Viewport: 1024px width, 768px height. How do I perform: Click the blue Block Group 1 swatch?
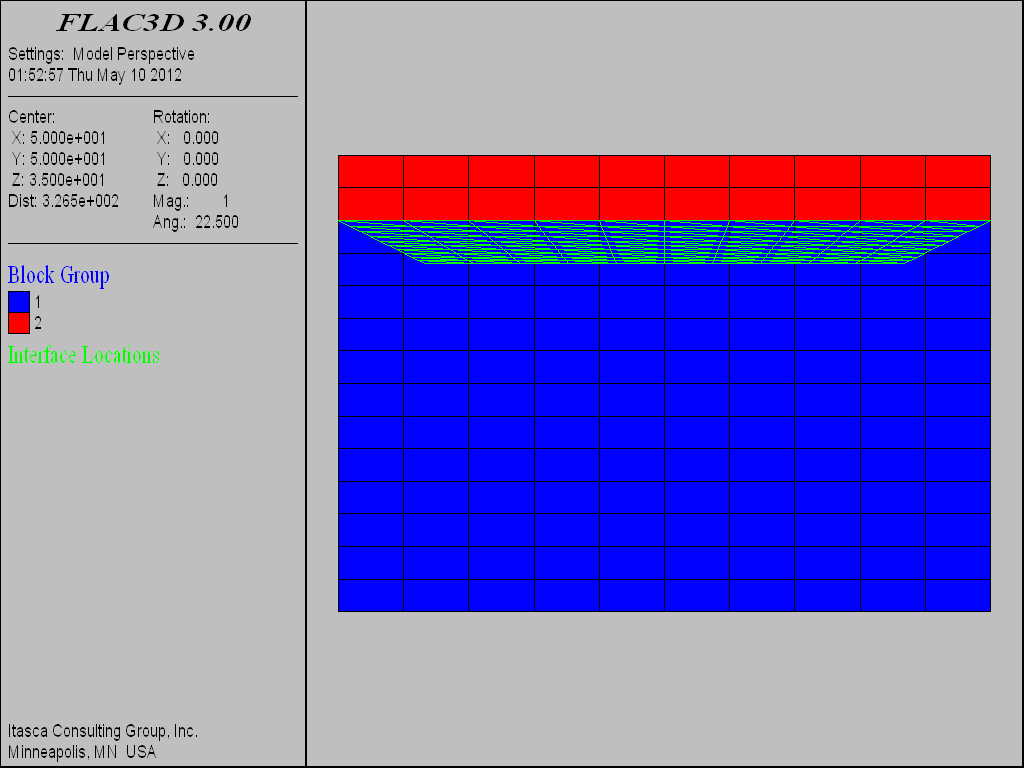pyautogui.click(x=18, y=301)
